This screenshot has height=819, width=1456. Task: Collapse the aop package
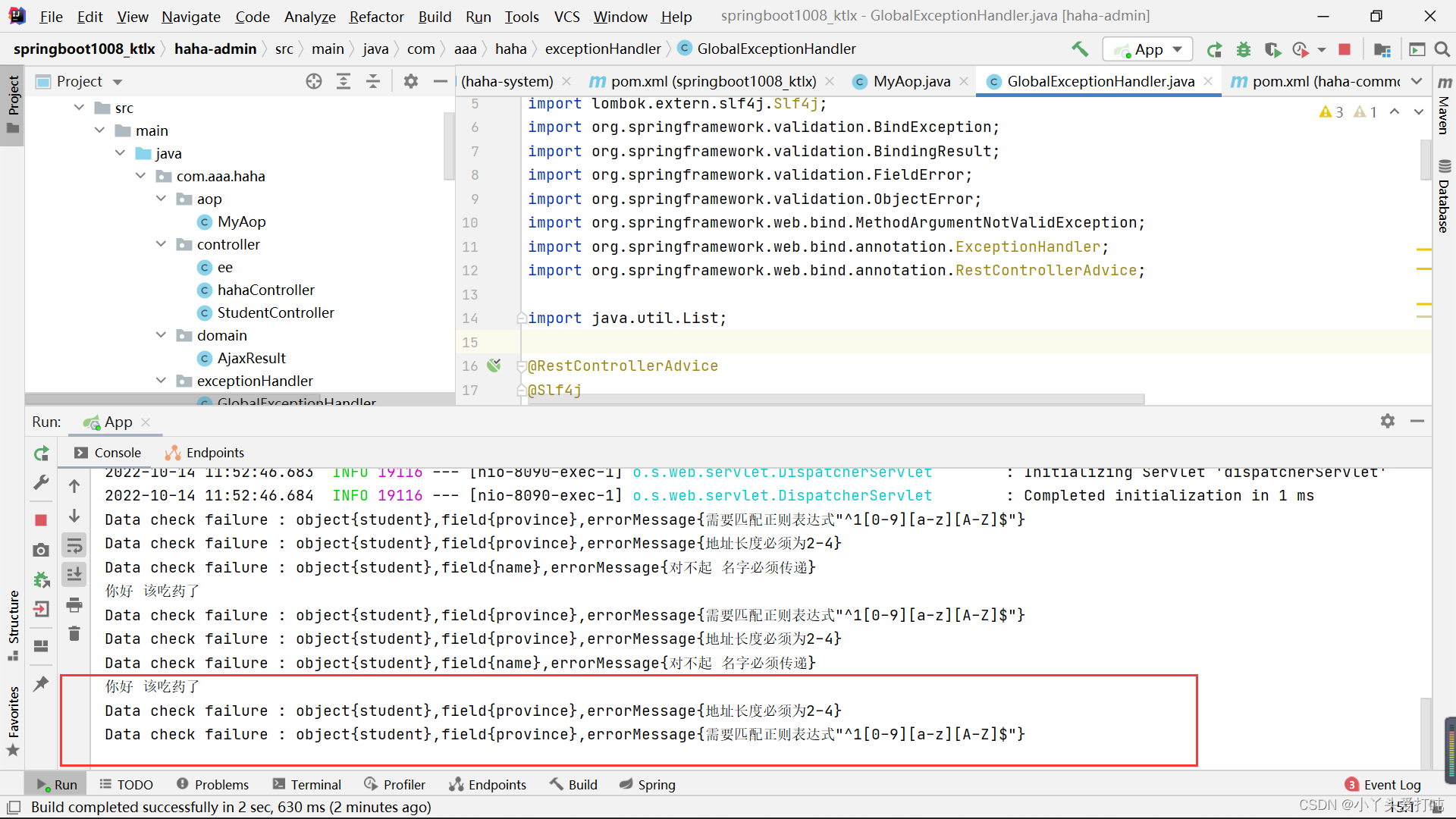161,199
